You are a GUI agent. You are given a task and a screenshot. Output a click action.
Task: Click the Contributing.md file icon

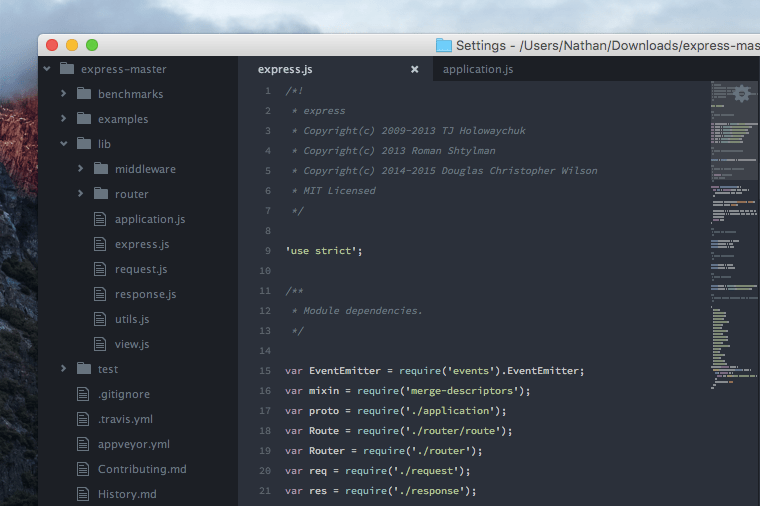(x=83, y=469)
